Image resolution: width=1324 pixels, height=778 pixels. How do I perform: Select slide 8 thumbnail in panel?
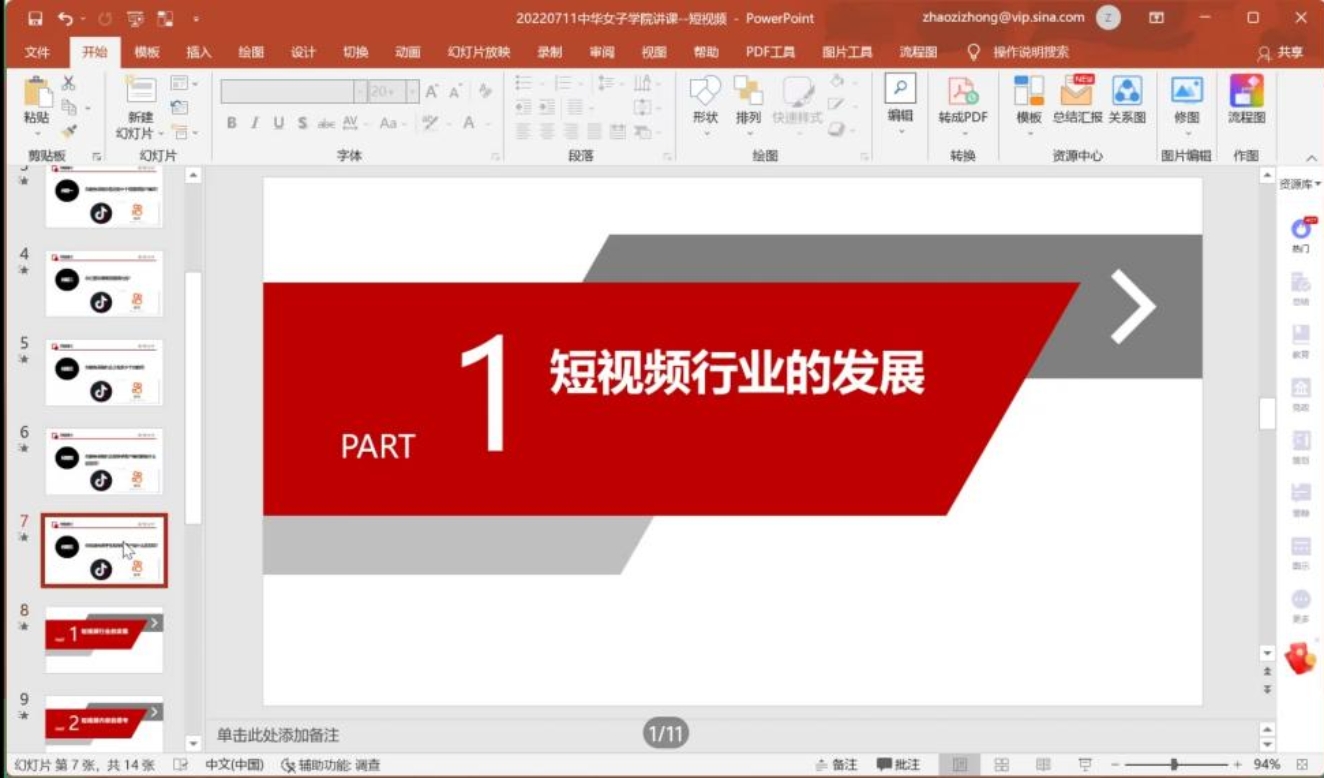(x=105, y=638)
